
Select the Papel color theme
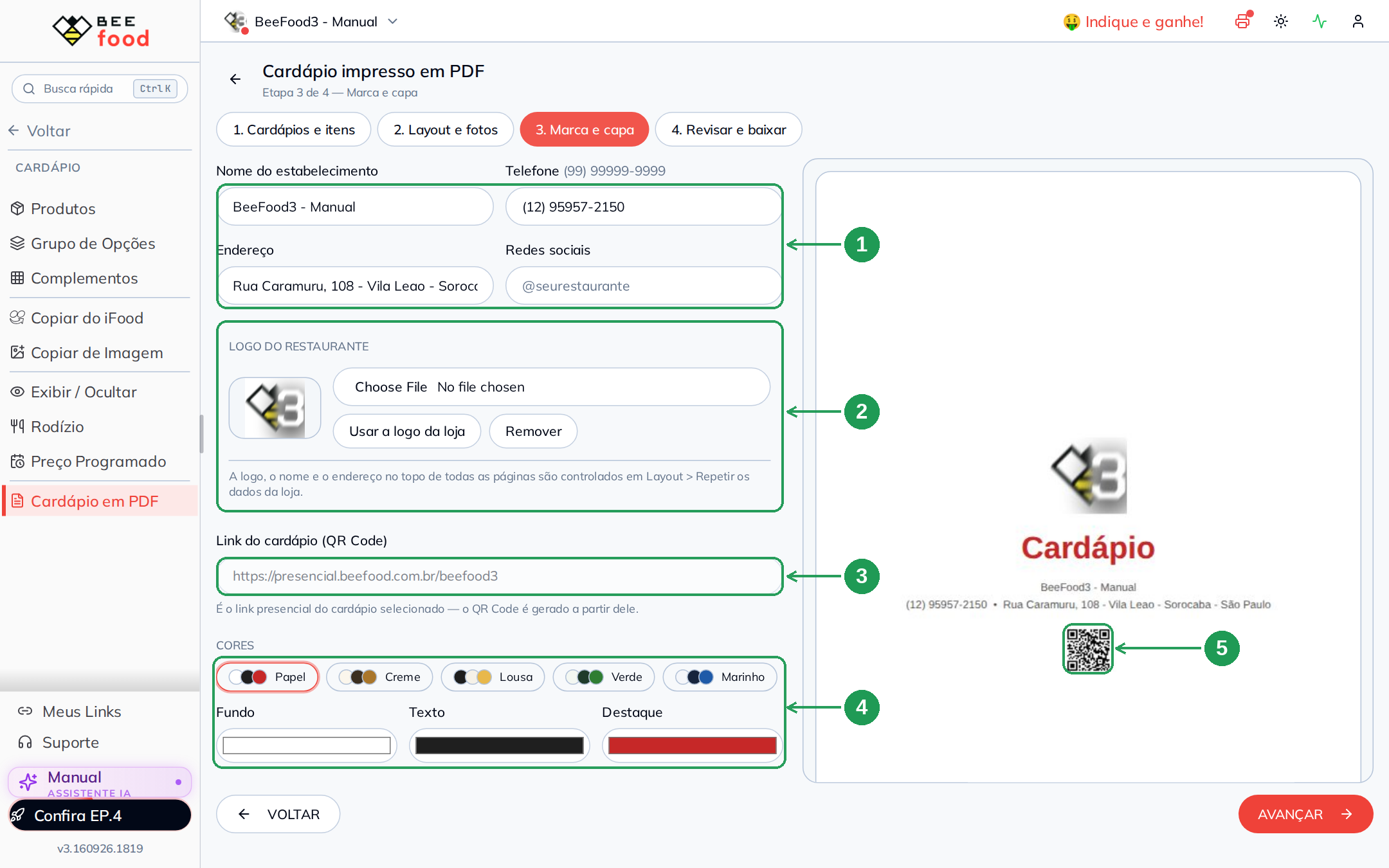pyautogui.click(x=268, y=677)
